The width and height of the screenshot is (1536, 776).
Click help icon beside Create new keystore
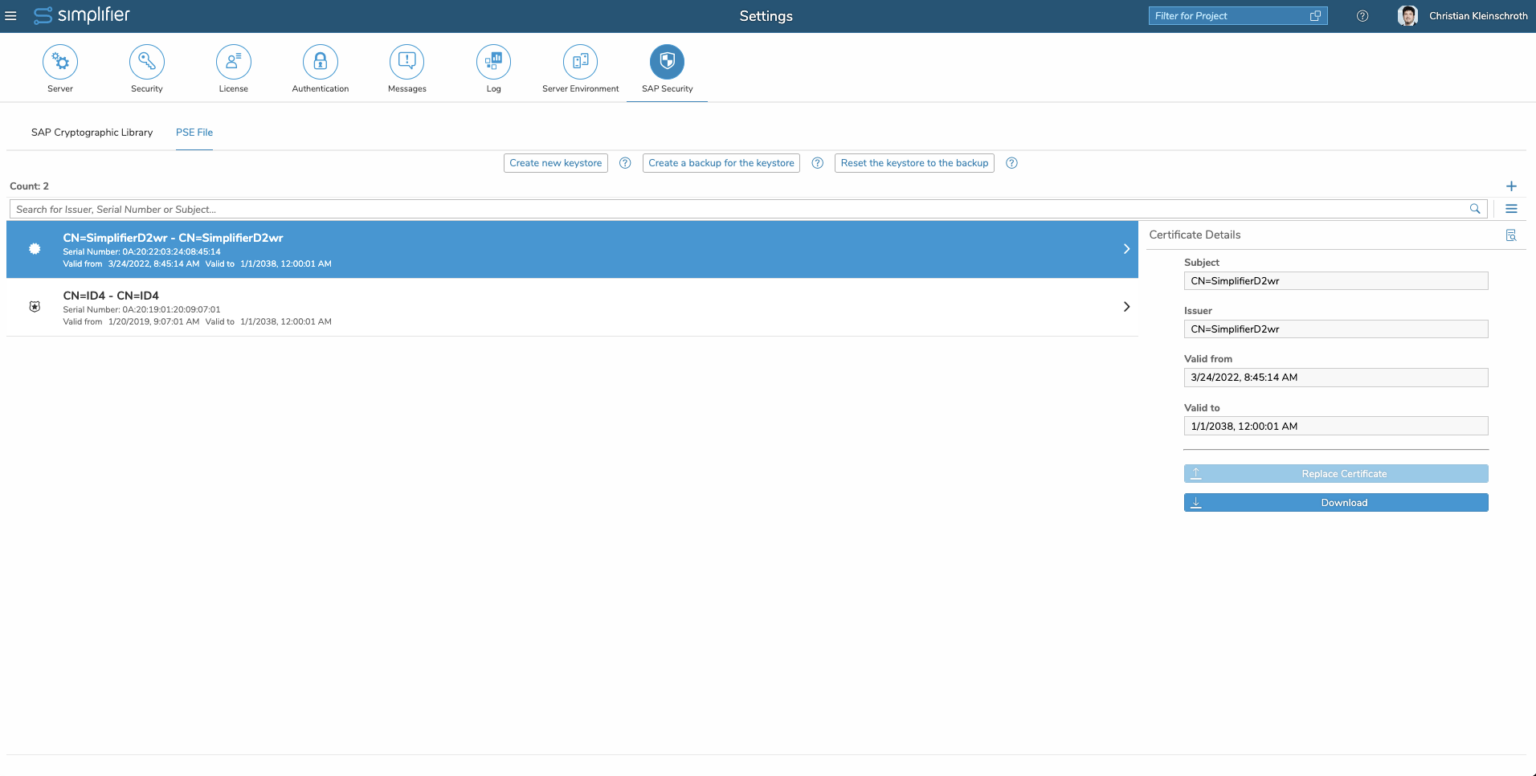[x=625, y=163]
